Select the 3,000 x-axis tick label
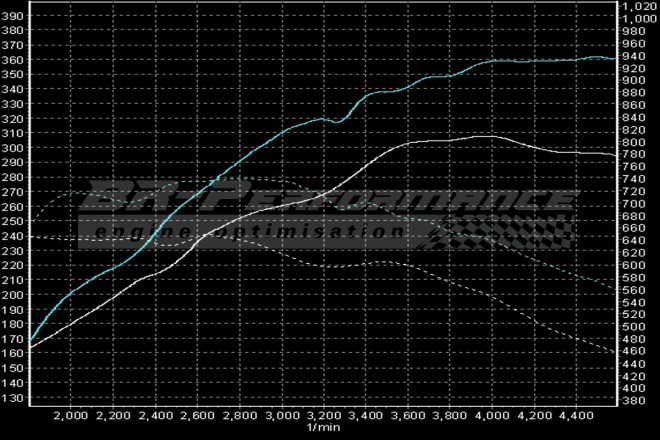 283,415
